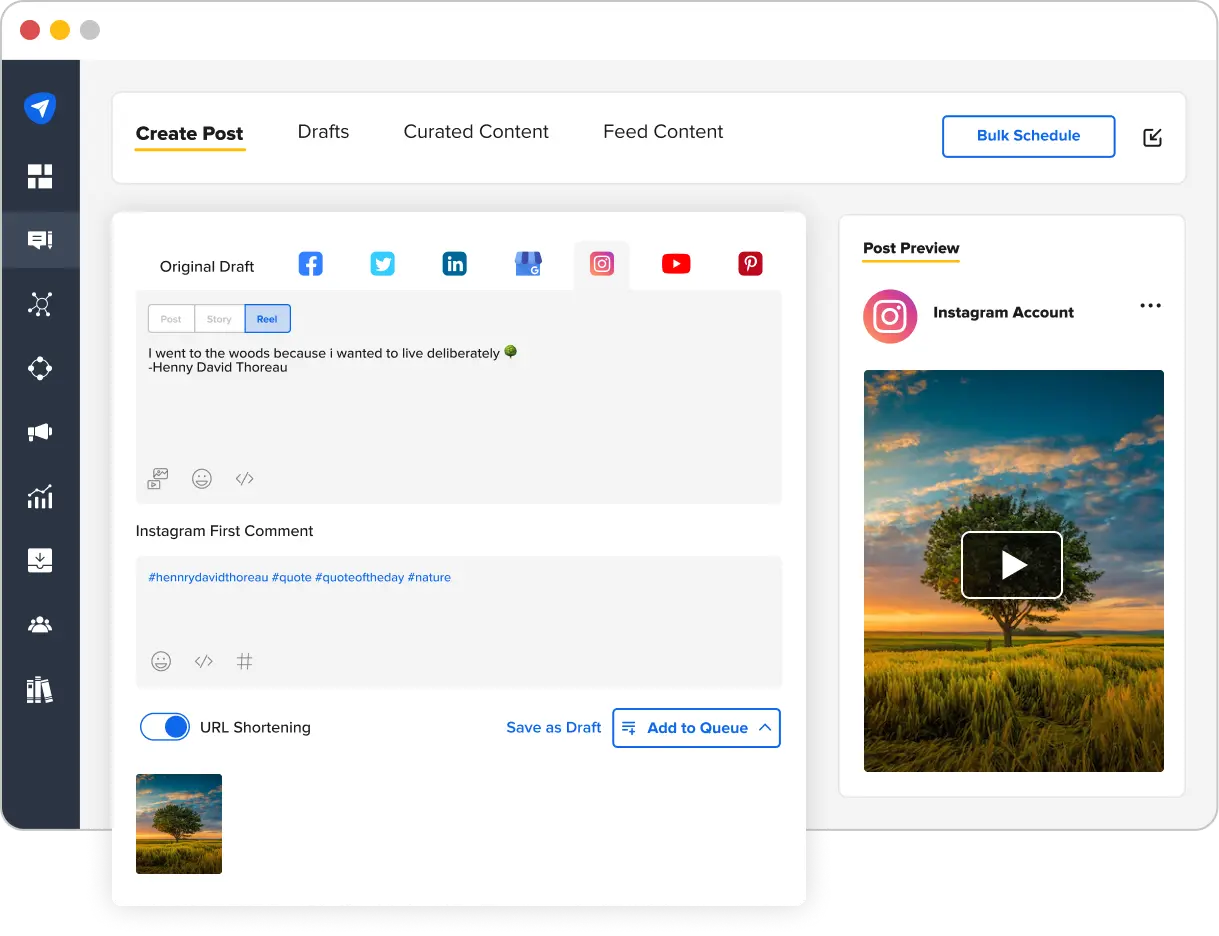Switch to the Drafts tab

[x=322, y=131]
